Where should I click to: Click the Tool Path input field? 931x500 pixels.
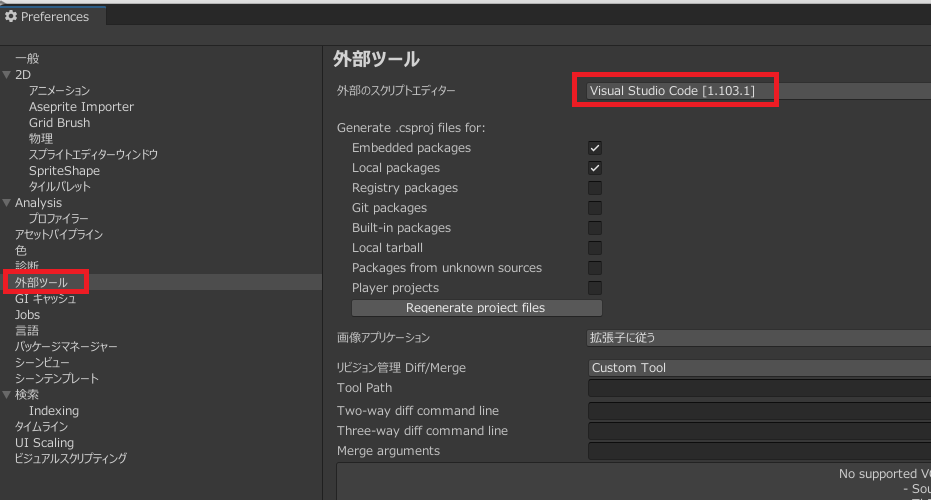[x=759, y=388]
